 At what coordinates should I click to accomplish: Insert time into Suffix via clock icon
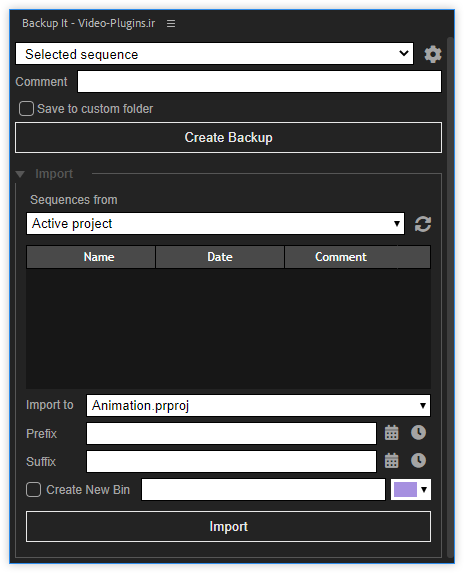(418, 460)
